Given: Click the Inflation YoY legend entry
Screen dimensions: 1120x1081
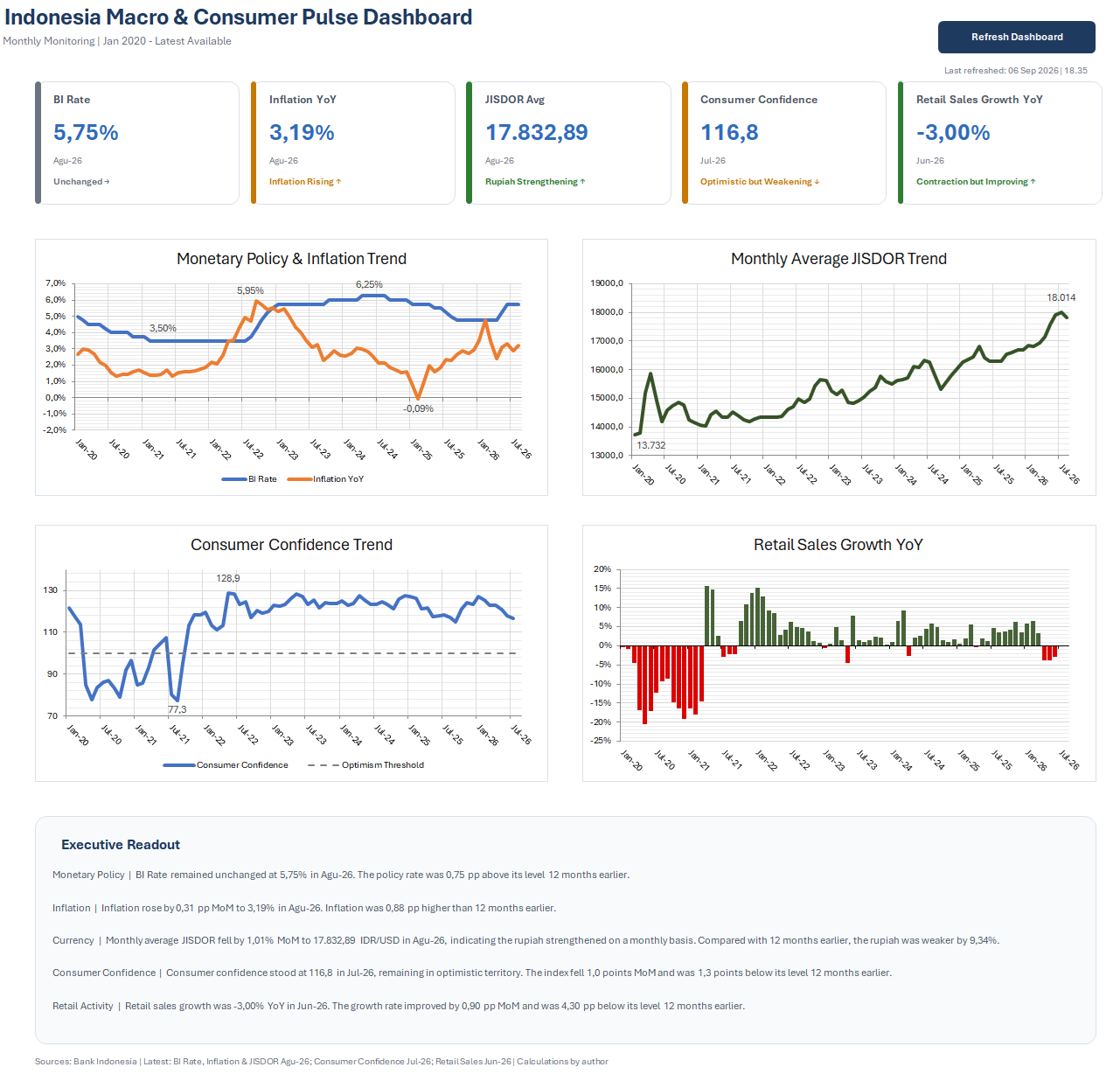Looking at the screenshot, I should click(325, 479).
